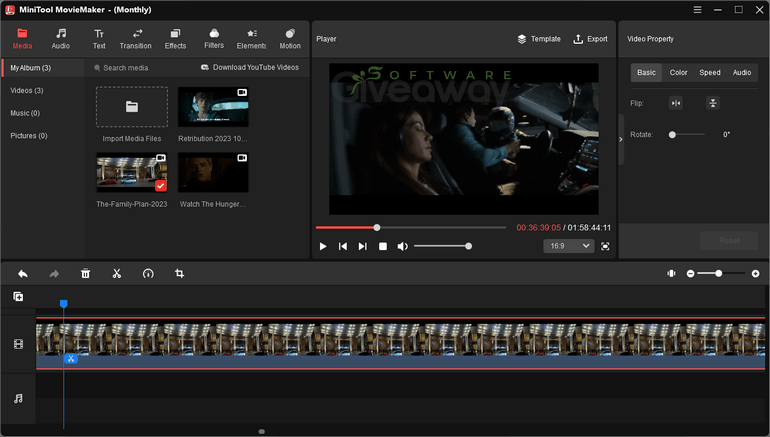Screen dimensions: 770x437
Task: Adjust the volume slider handle
Action: coord(468,246)
